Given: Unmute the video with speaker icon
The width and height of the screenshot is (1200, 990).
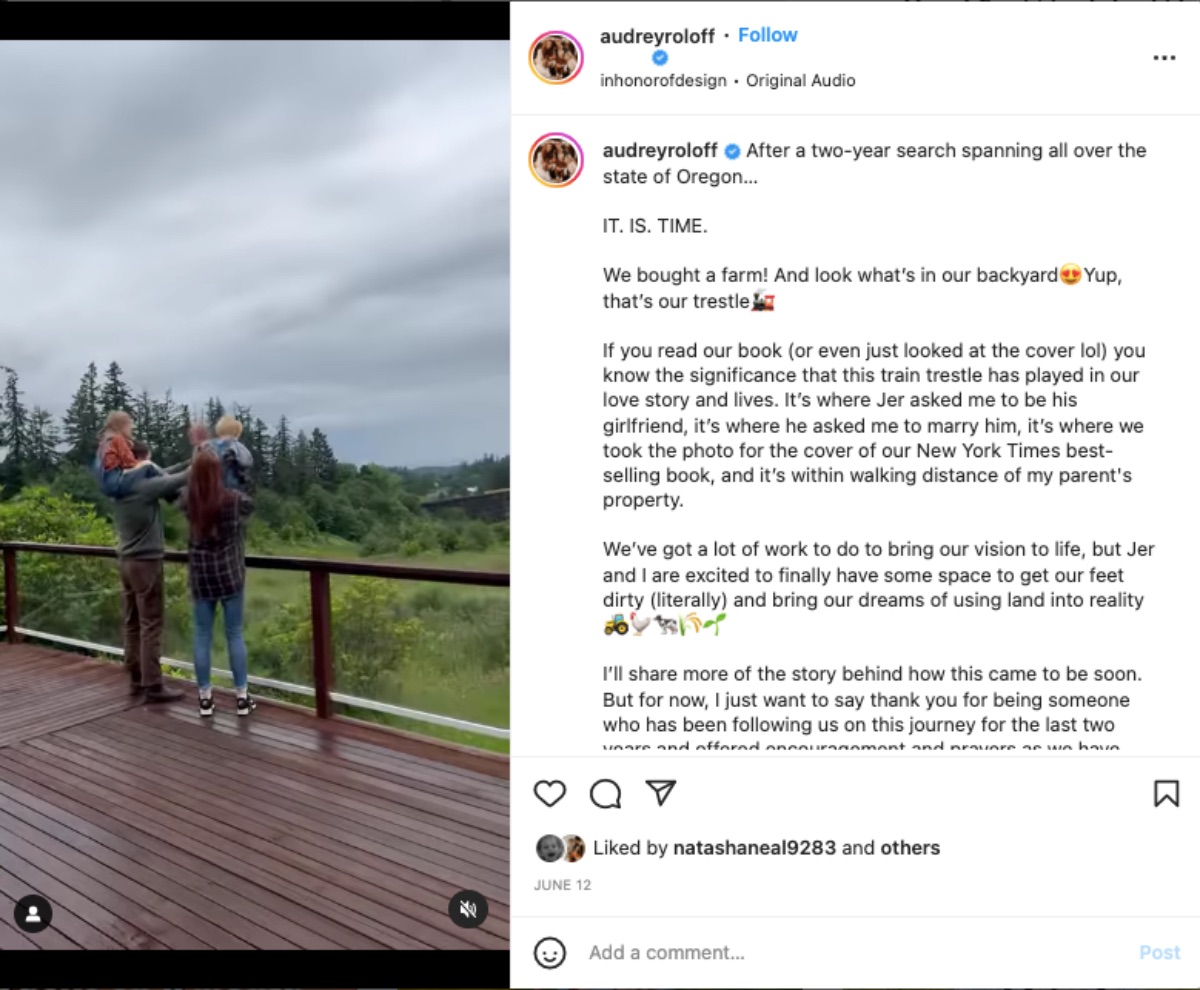Looking at the screenshot, I should pyautogui.click(x=467, y=909).
